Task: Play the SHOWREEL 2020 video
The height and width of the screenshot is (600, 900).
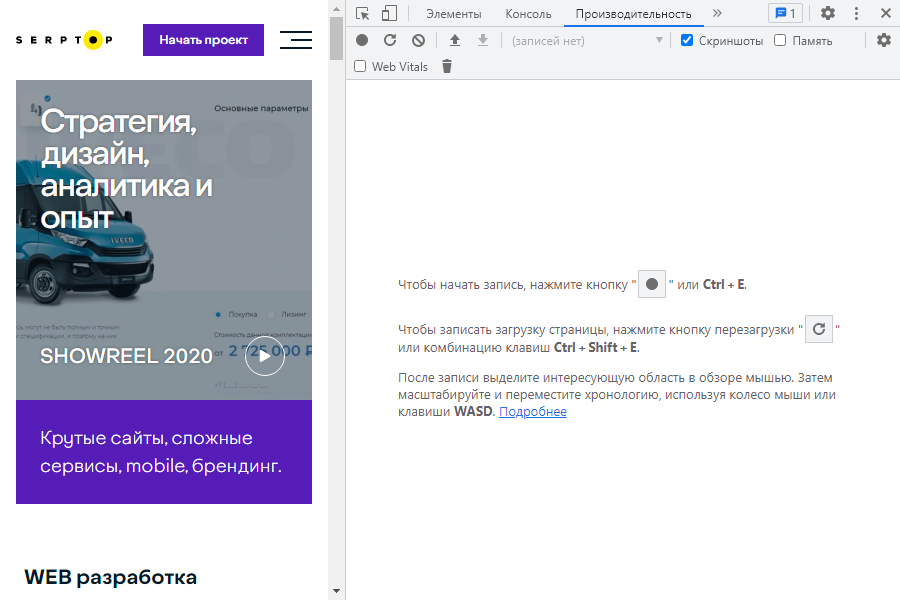Action: click(x=264, y=356)
